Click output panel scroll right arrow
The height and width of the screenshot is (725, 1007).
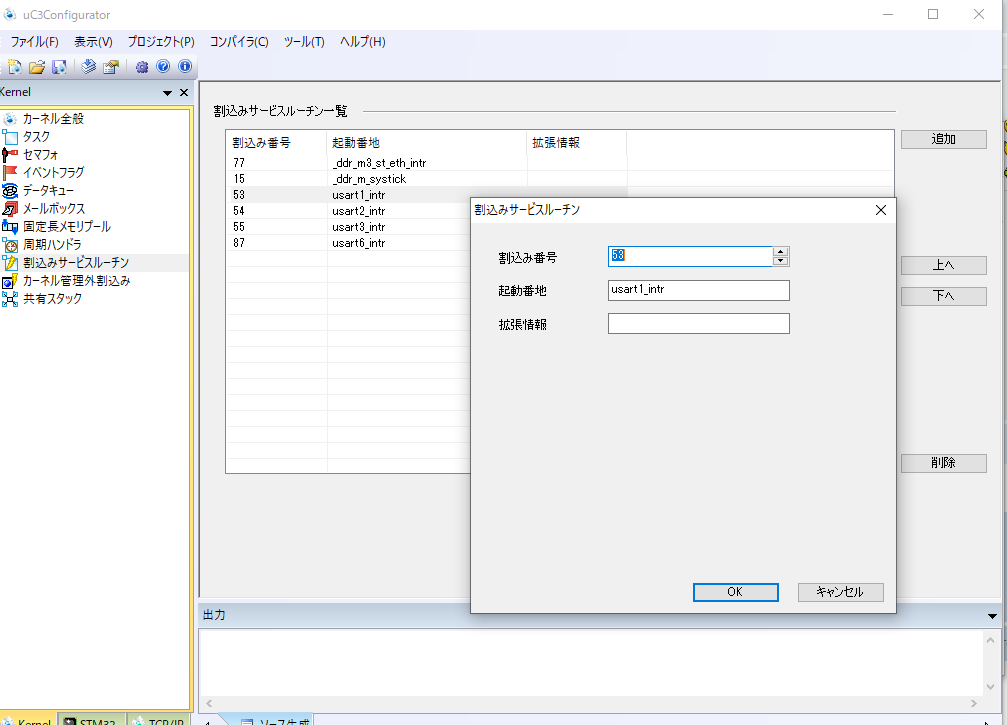(x=974, y=703)
